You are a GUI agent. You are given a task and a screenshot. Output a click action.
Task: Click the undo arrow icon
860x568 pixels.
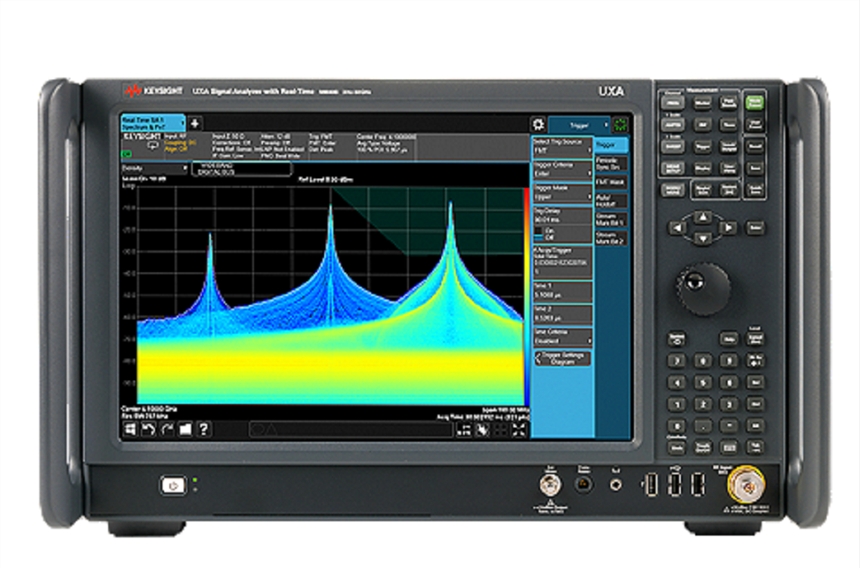coord(148,429)
